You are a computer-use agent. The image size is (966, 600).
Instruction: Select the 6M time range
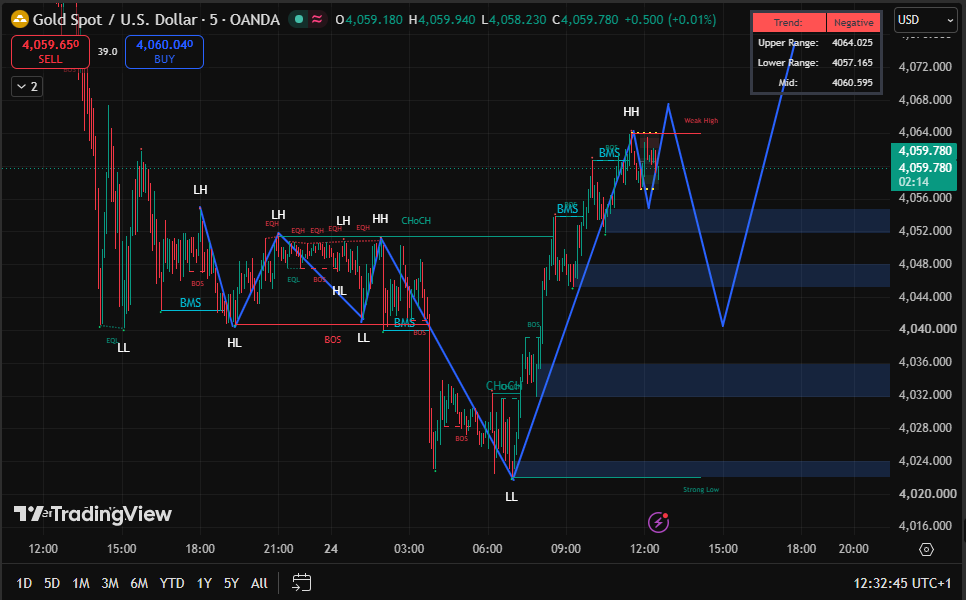point(139,583)
